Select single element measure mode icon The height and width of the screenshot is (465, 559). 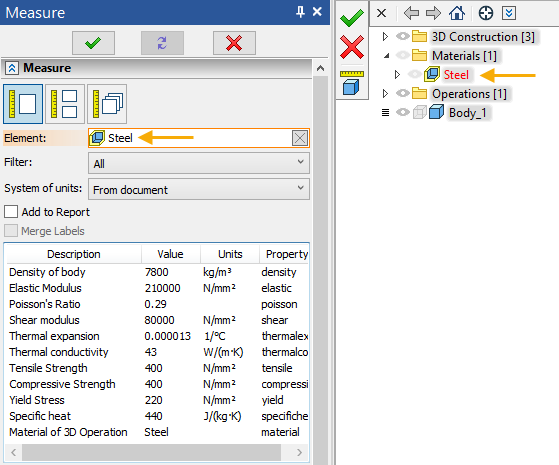click(x=23, y=104)
